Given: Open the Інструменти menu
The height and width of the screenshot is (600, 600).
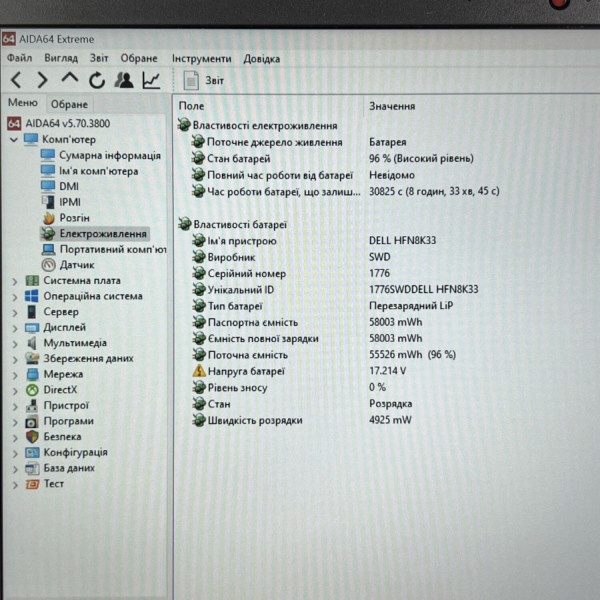Looking at the screenshot, I should click(202, 59).
